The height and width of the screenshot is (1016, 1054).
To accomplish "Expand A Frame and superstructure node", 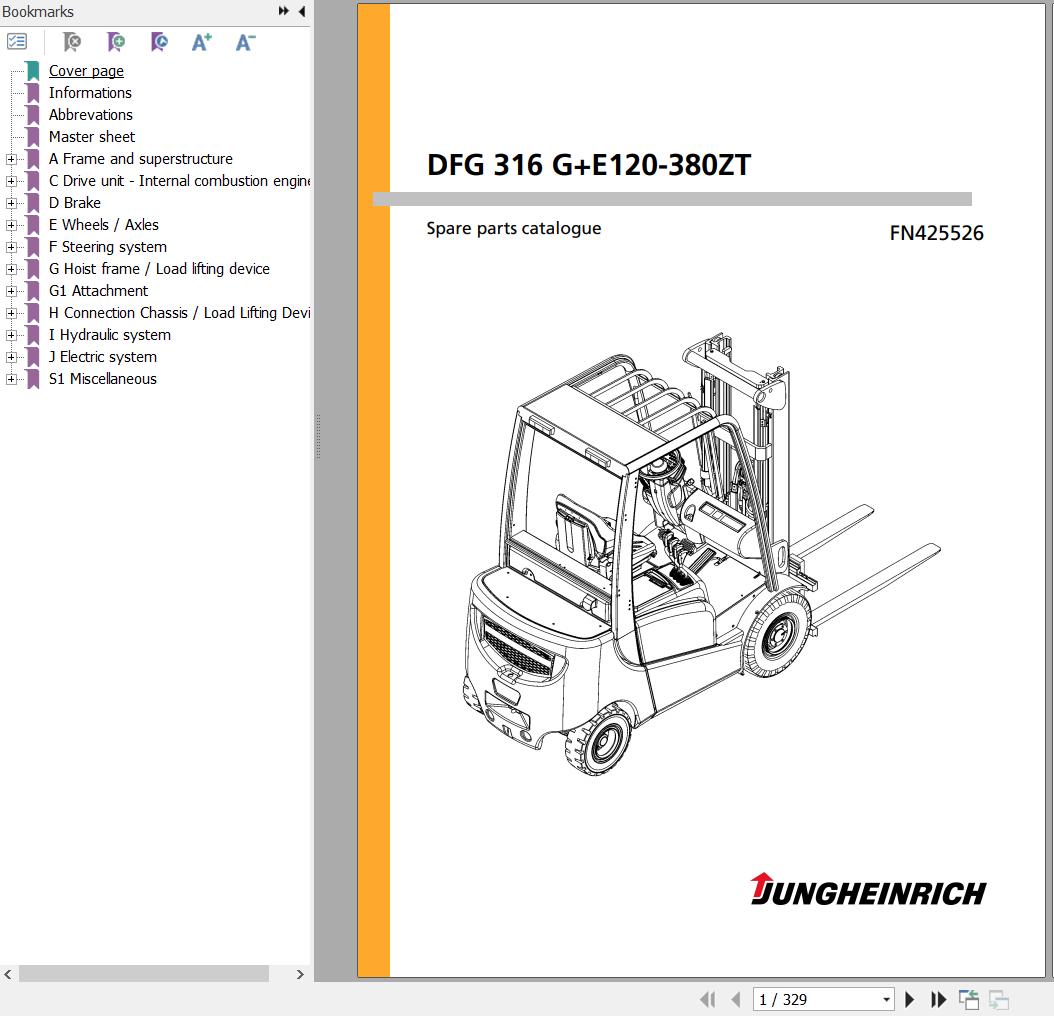I will point(11,159).
